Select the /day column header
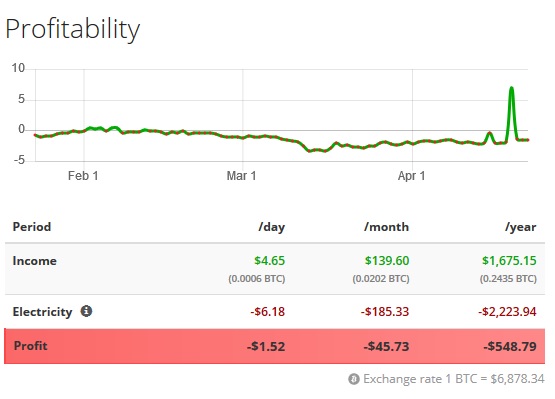The width and height of the screenshot is (555, 399). coord(271,227)
